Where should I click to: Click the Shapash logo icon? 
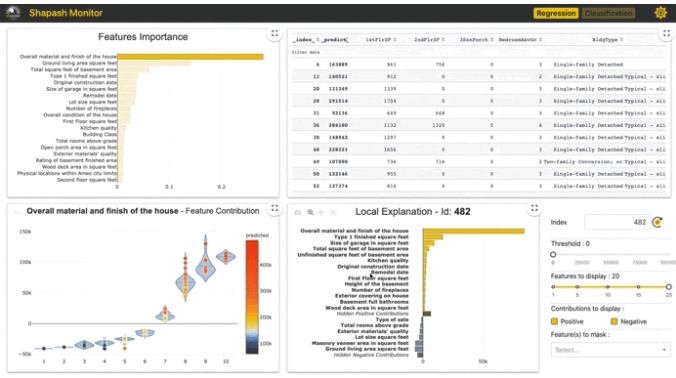click(13, 13)
